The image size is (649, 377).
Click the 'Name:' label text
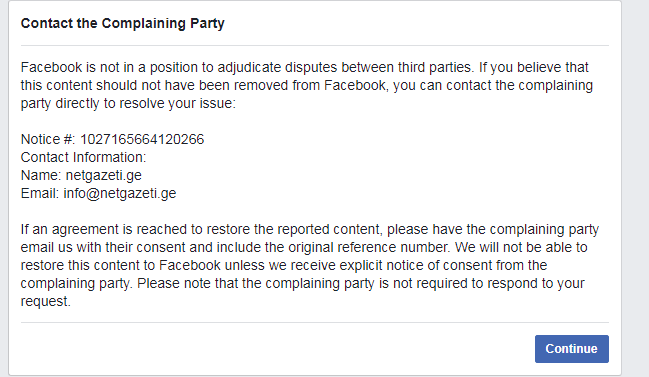pos(41,175)
